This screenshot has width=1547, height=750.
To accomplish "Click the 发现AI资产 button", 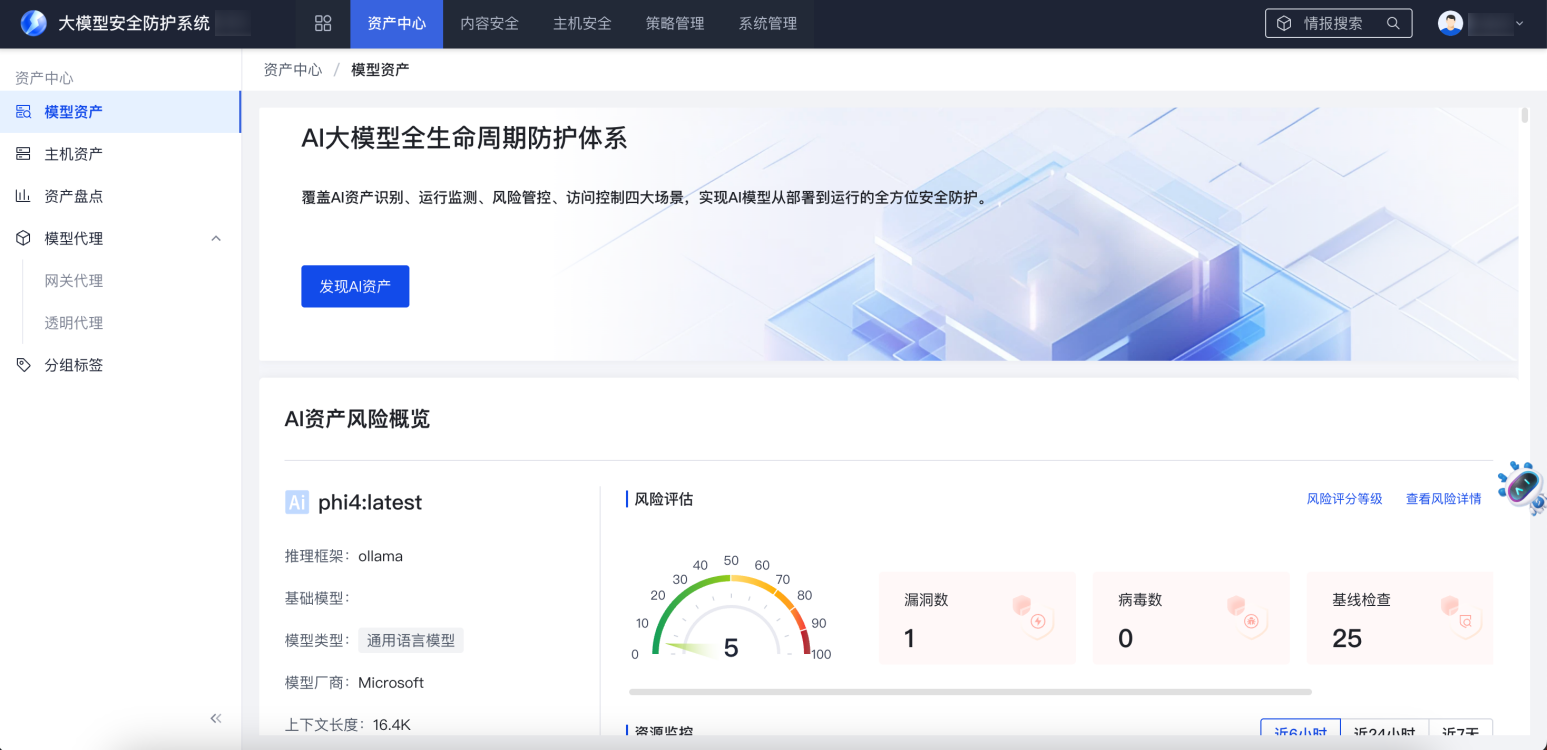I will click(355, 286).
